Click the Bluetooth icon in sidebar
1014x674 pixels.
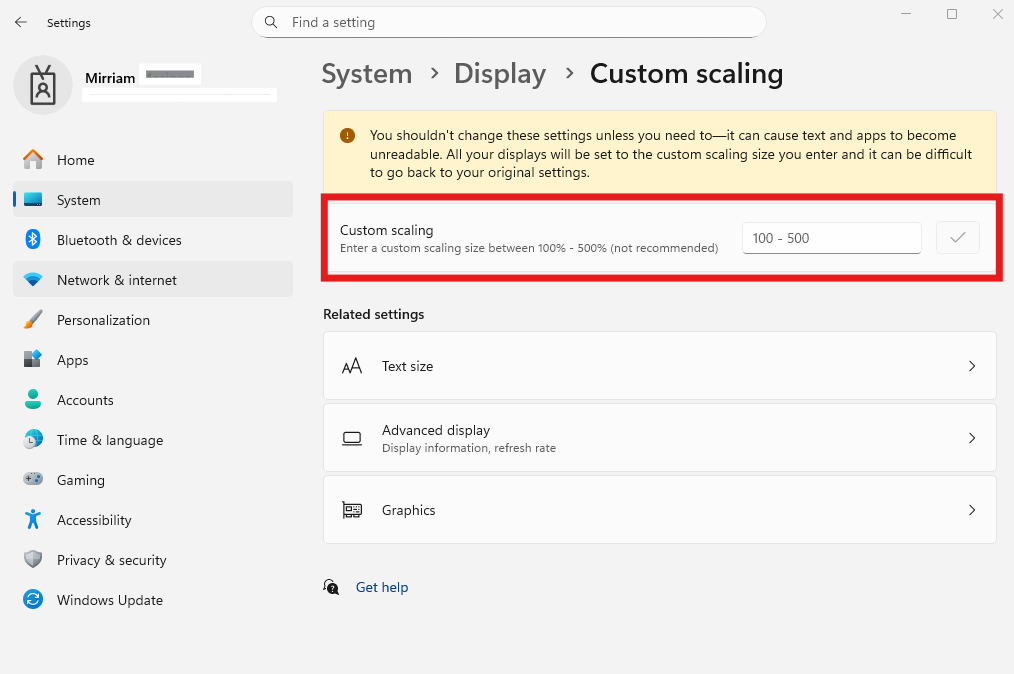click(33, 239)
